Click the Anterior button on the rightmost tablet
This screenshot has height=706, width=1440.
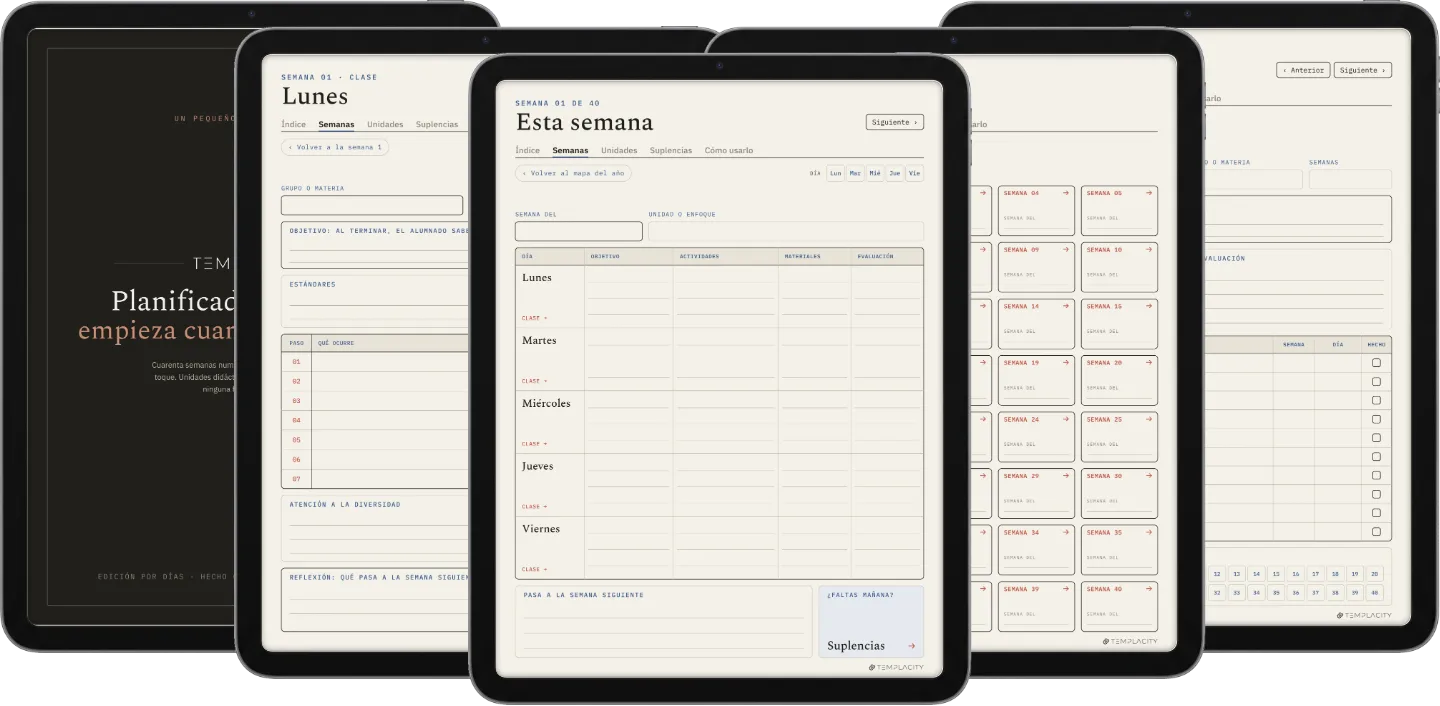coord(1303,70)
